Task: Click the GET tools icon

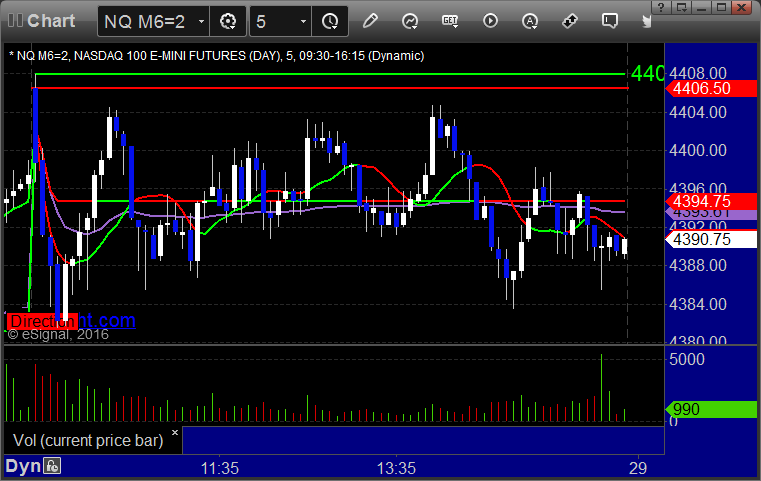Action: [x=450, y=21]
